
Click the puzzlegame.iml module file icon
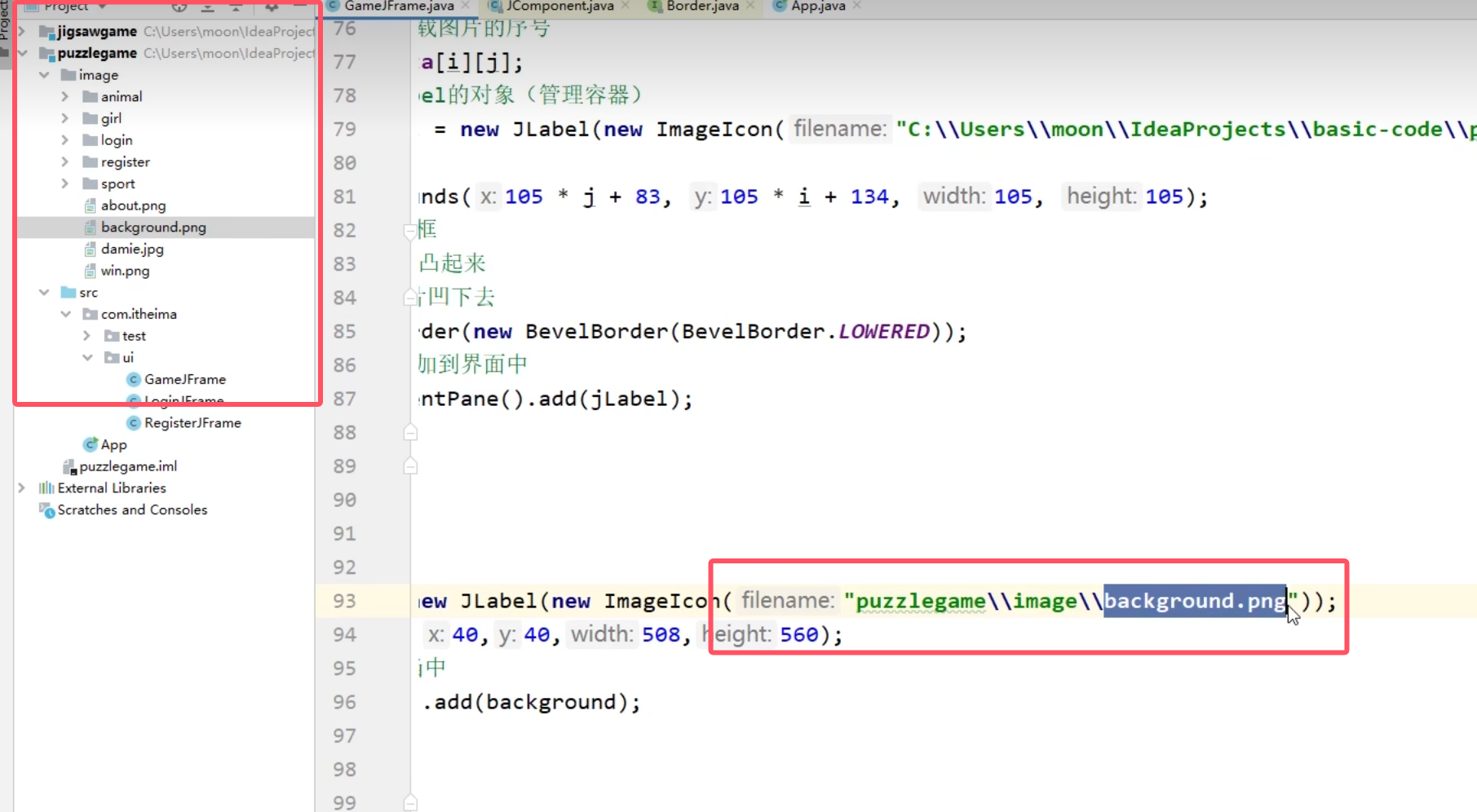(69, 466)
